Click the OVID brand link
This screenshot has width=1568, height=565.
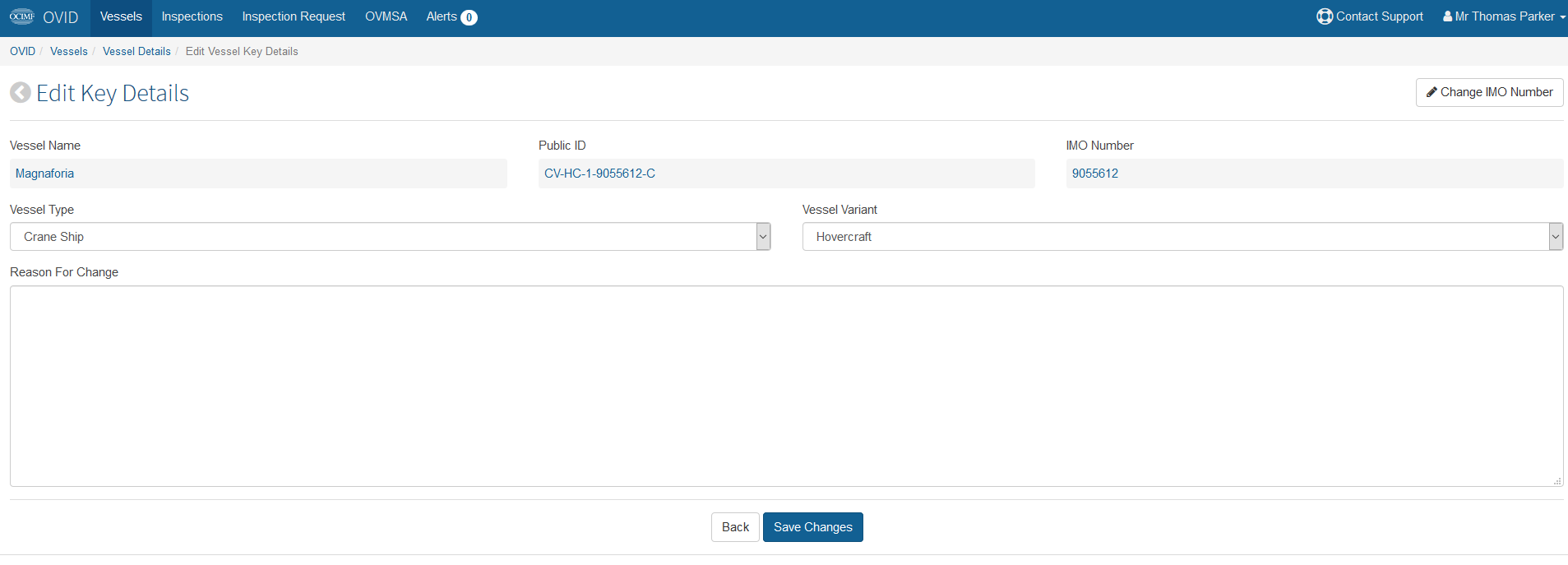[60, 17]
